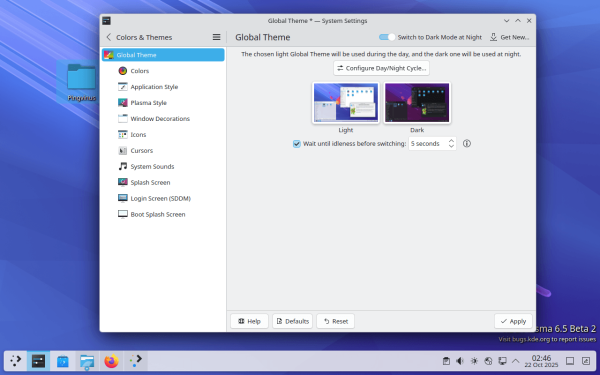Go back with the arrow beside Colors & Themes

coord(108,37)
